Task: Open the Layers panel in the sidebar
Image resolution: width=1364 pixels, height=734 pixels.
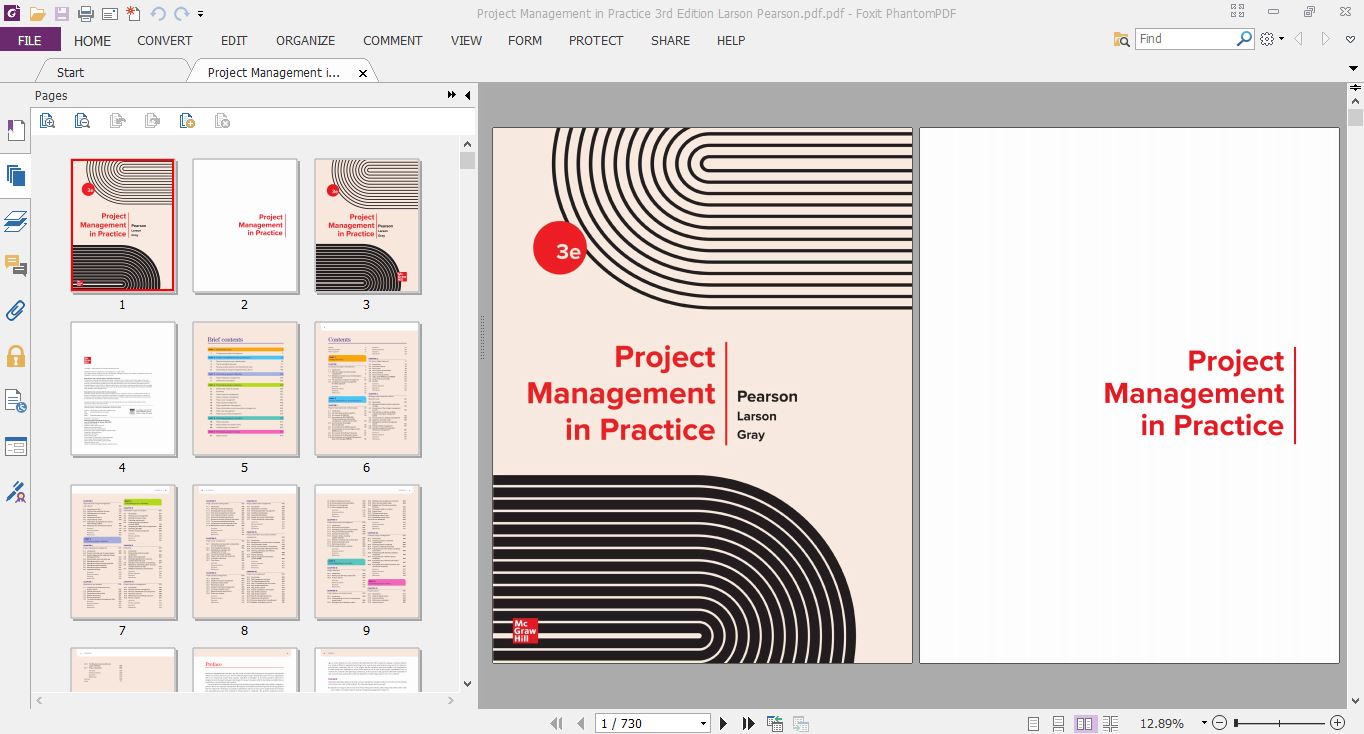Action: pos(15,221)
